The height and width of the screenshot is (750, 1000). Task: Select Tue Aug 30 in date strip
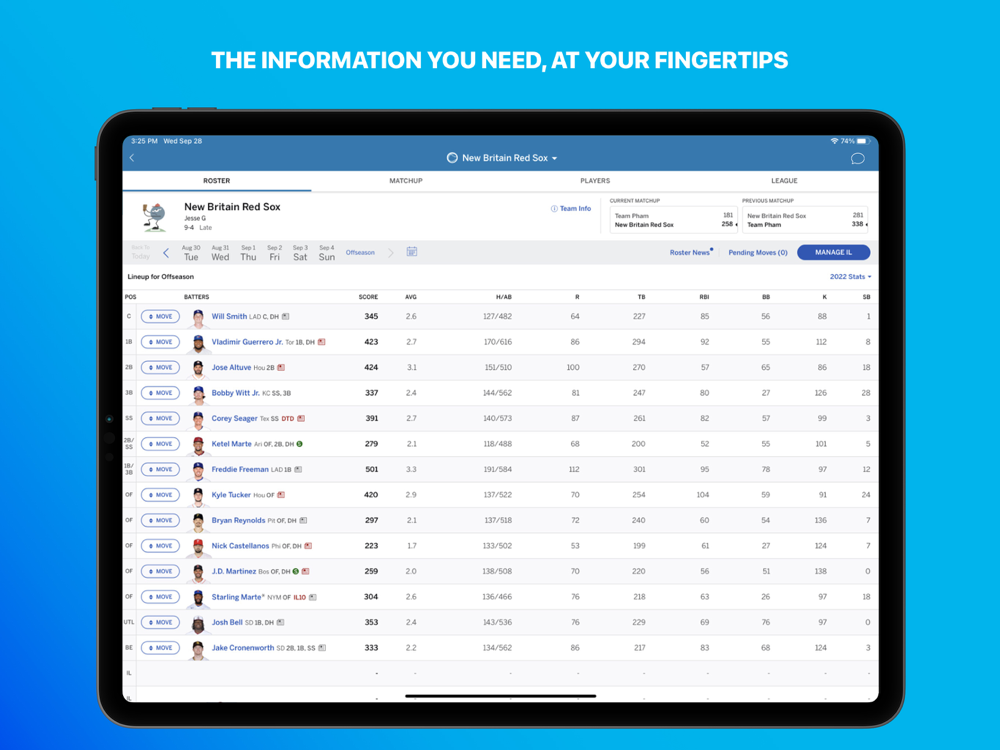click(x=191, y=253)
